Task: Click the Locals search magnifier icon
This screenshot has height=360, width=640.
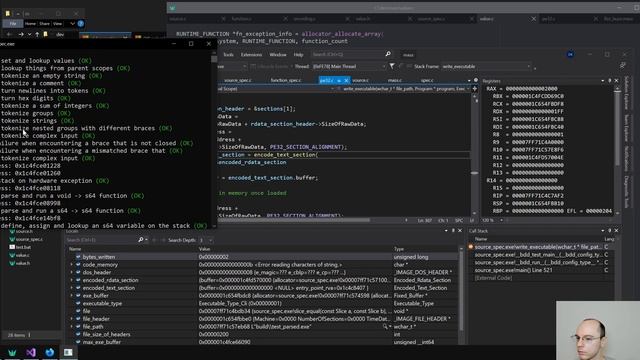Action: click(141, 240)
